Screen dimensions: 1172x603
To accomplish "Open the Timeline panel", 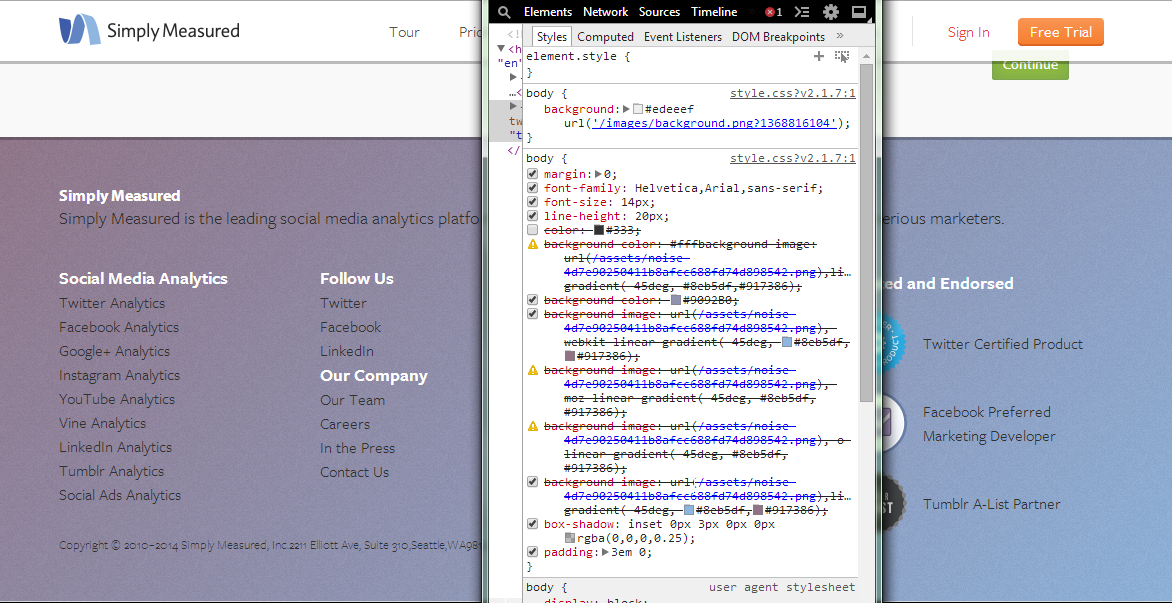I will click(x=714, y=12).
